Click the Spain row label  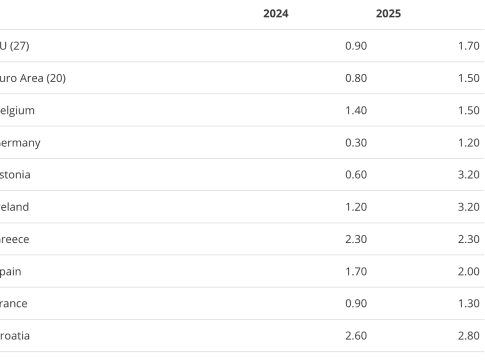10,272
